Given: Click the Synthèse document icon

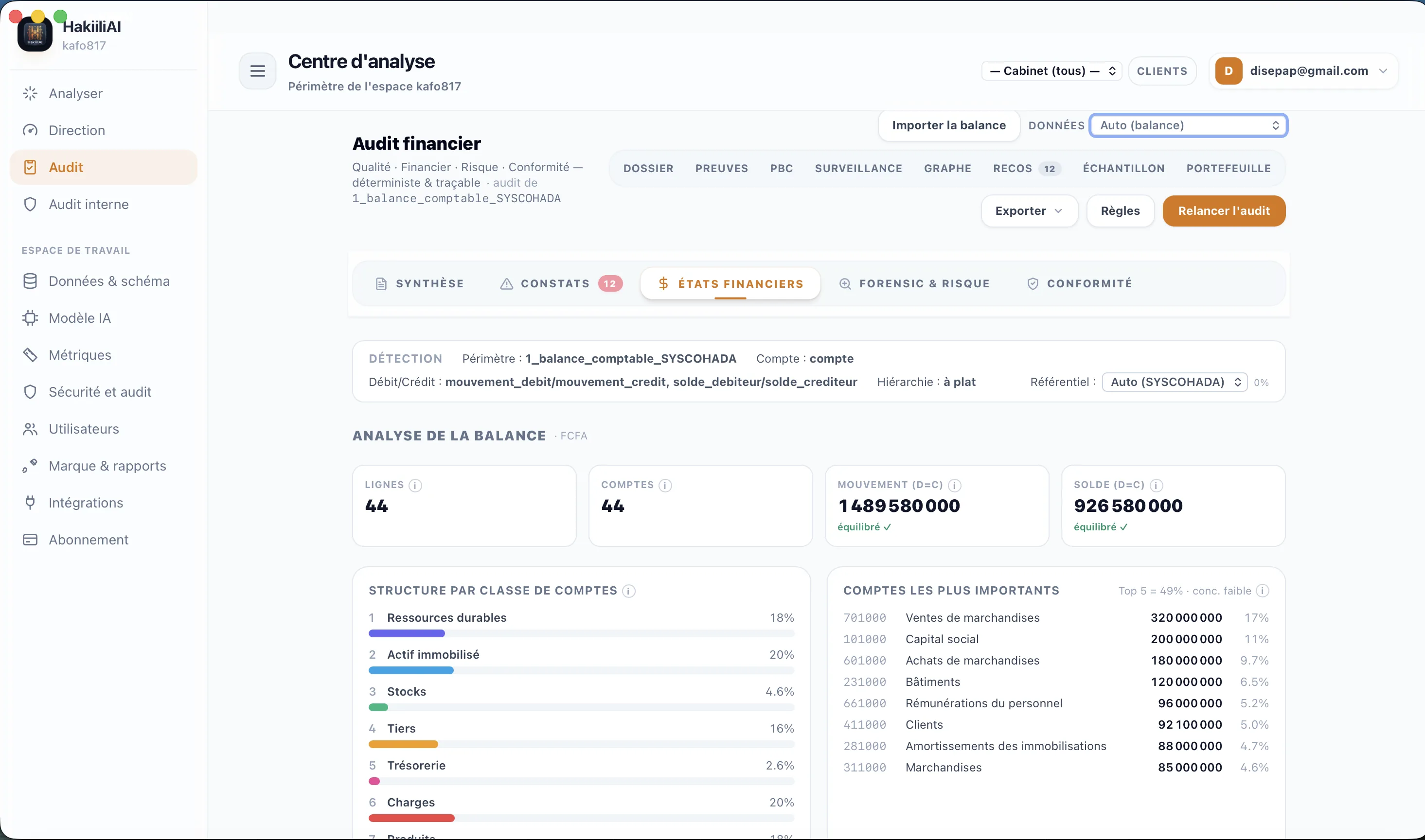Looking at the screenshot, I should 381,283.
